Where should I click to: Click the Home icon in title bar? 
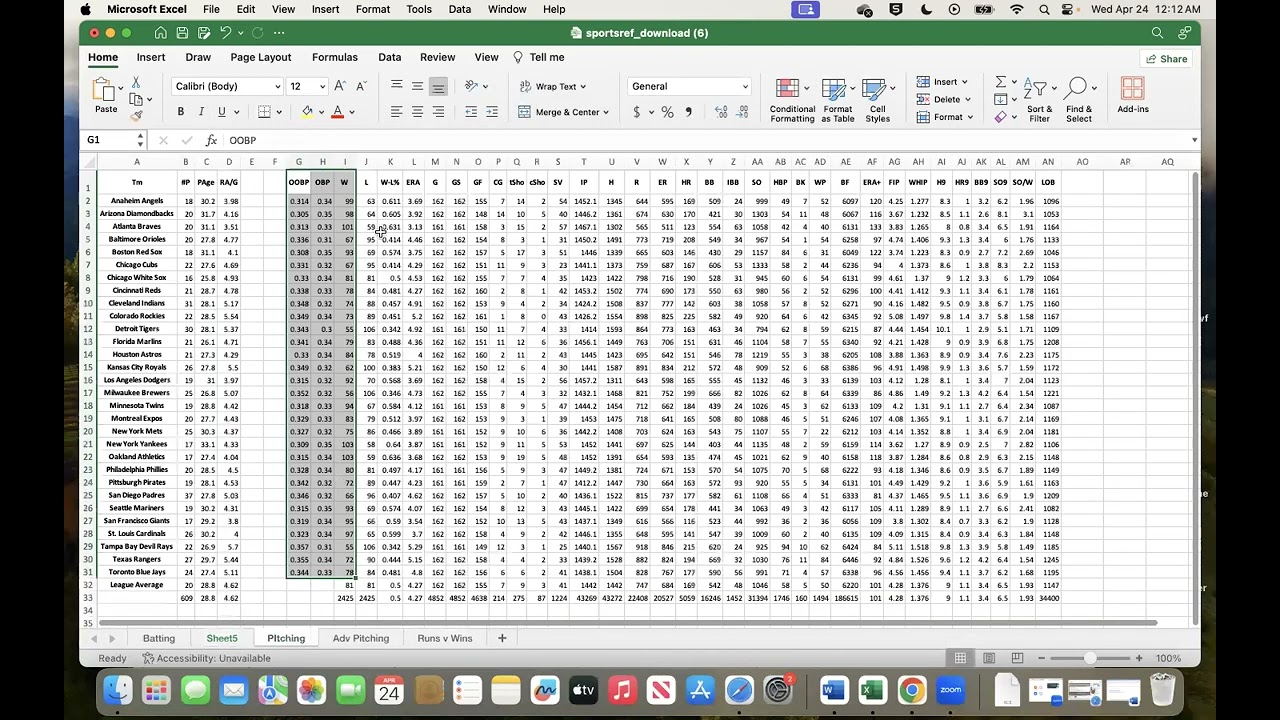160,33
